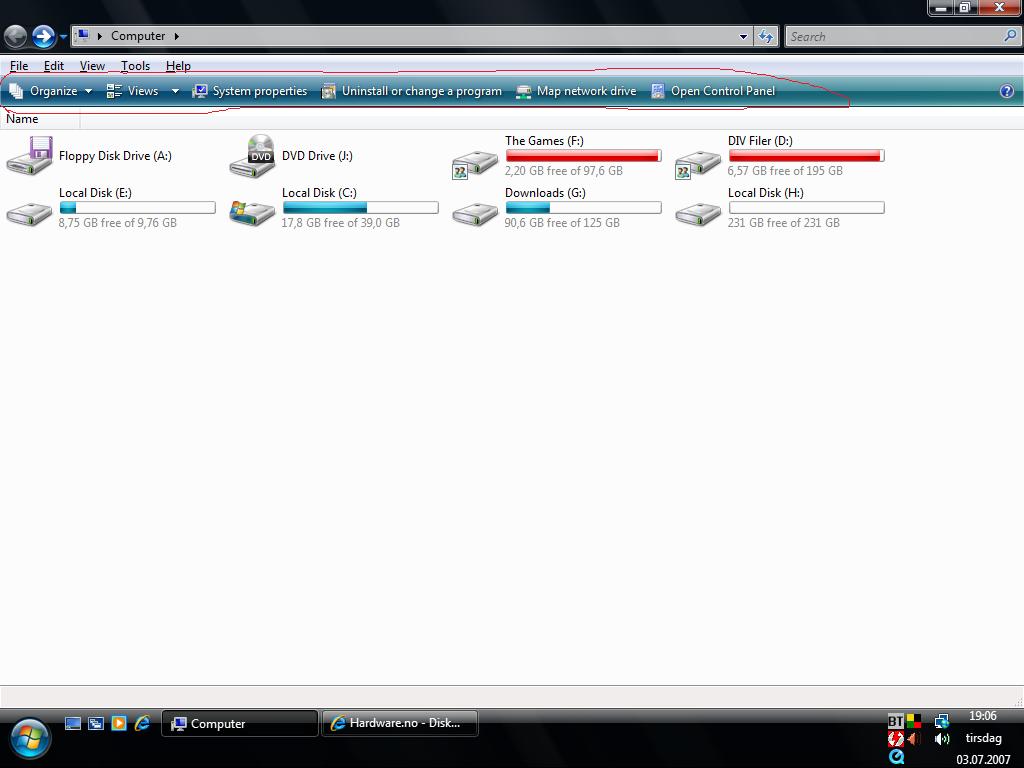Click The Games (F:) shared drive icon
Viewport: 1024px width, 768px height.
click(x=475, y=165)
